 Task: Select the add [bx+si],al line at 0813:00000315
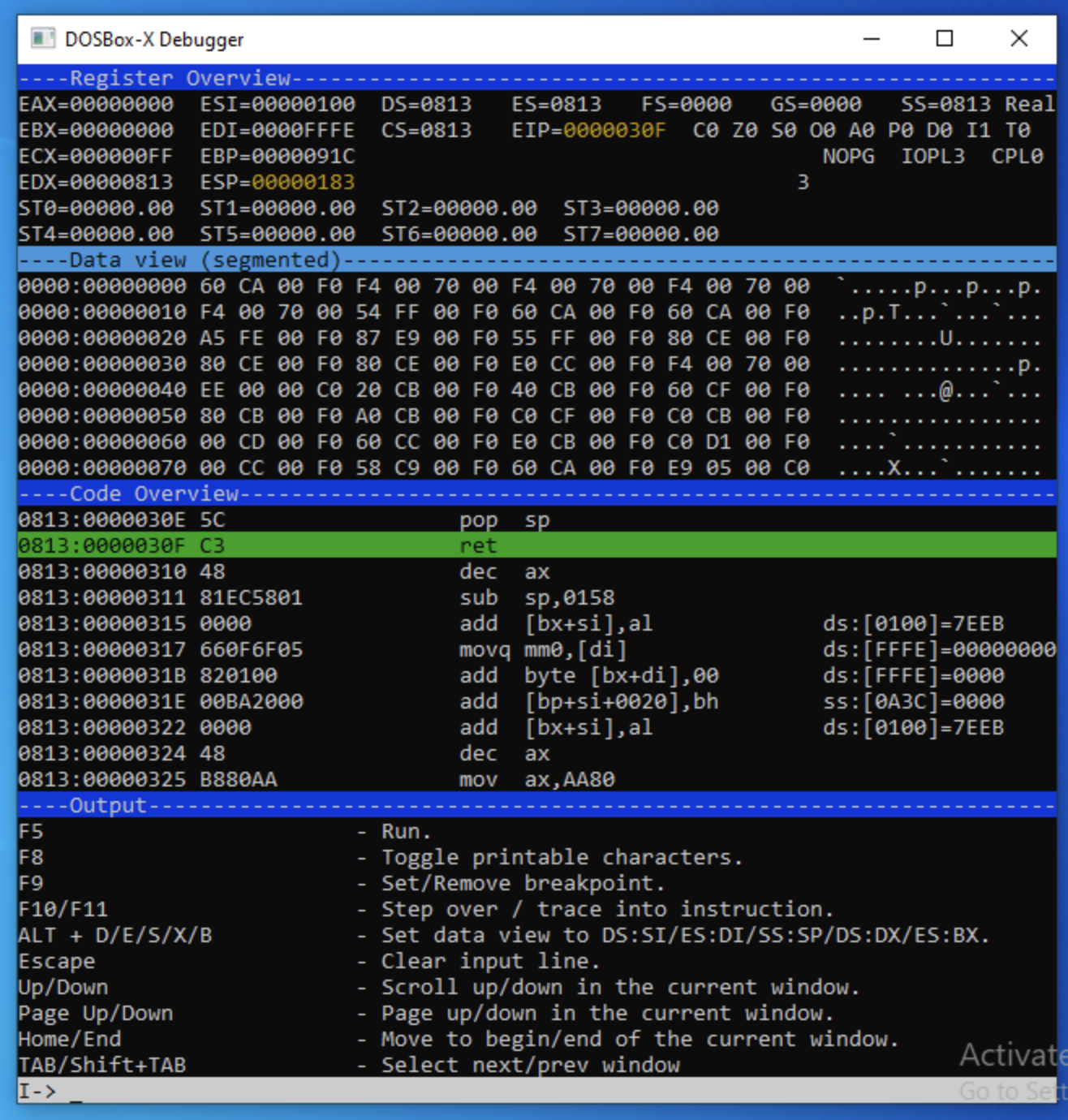pyautogui.click(x=536, y=623)
